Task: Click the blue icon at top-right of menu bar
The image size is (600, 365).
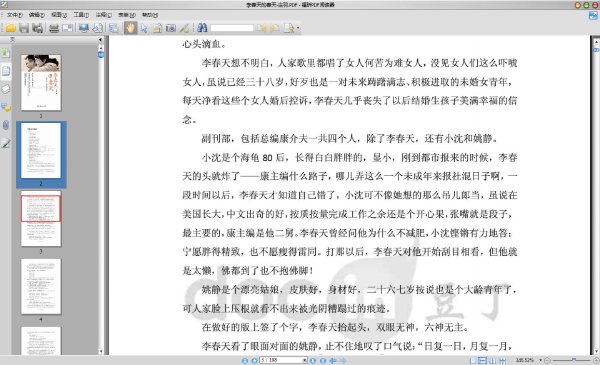Action: click(x=593, y=15)
